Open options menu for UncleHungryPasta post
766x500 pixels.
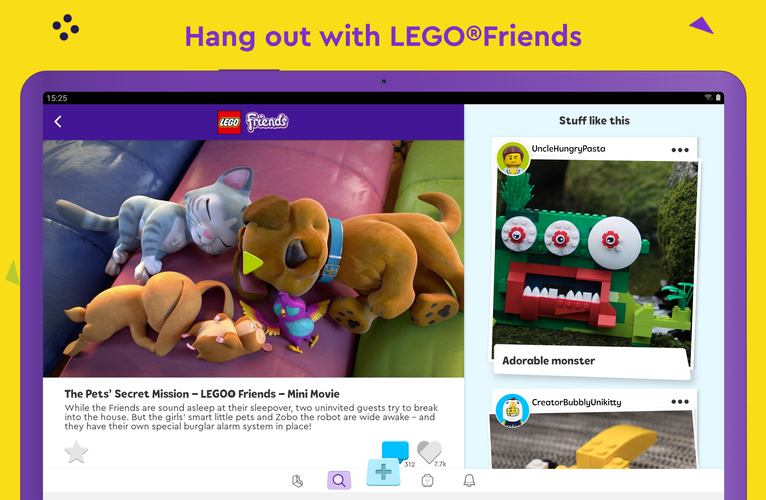pyautogui.click(x=680, y=150)
